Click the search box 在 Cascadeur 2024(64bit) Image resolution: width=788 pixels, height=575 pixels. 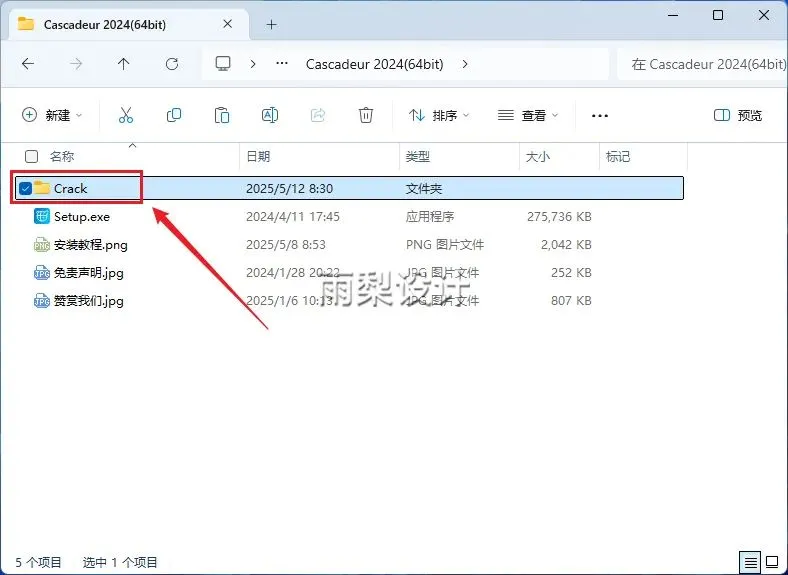702,64
